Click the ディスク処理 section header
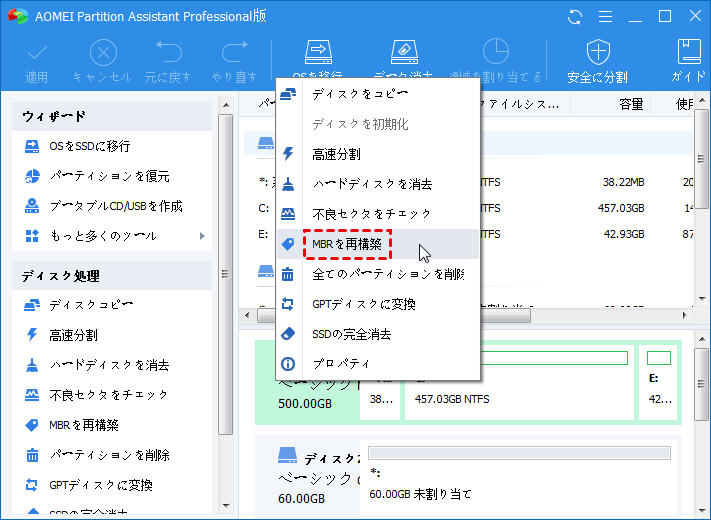 point(112,276)
